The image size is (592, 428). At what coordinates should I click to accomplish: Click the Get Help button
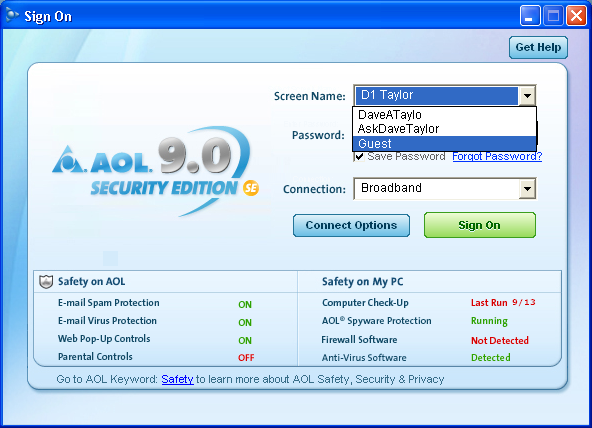538,48
